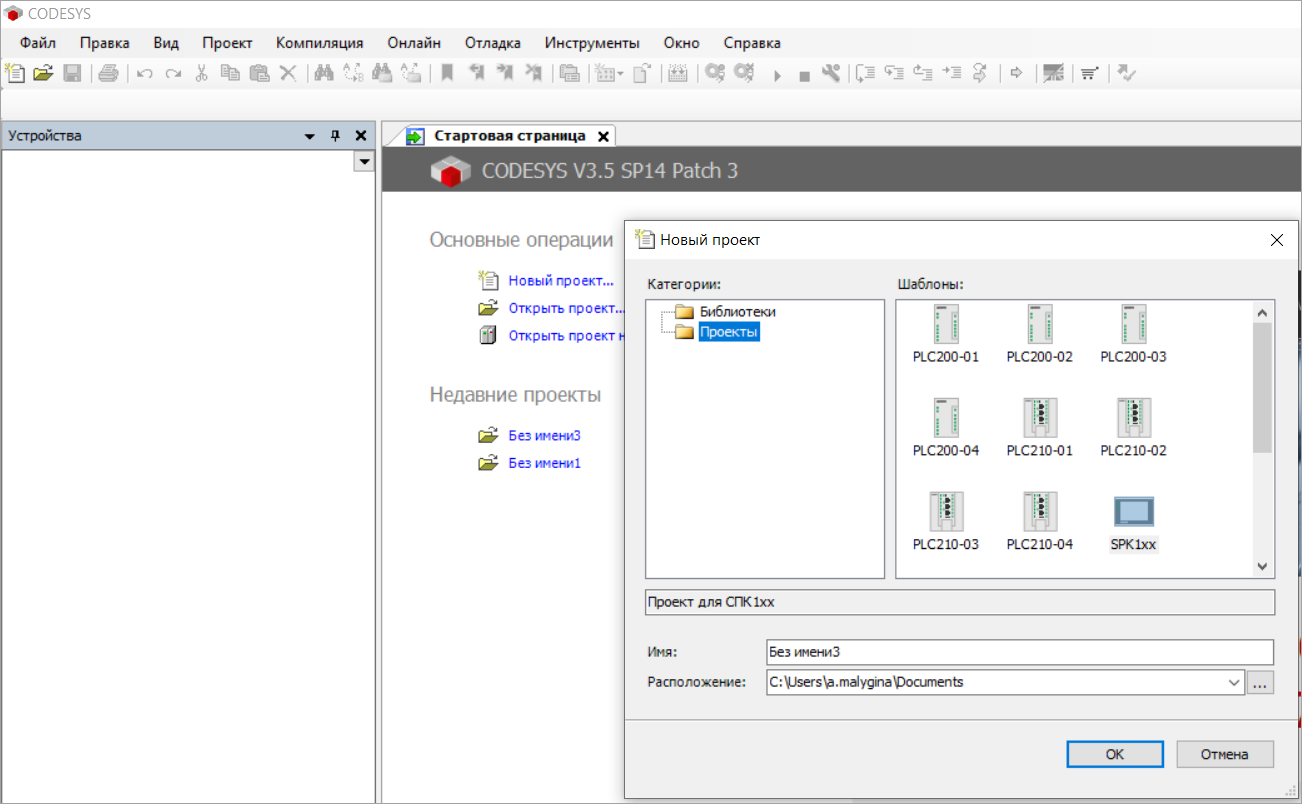This screenshot has width=1302, height=804.
Task: Click the New Project toolbar icon
Action: click(x=15, y=73)
